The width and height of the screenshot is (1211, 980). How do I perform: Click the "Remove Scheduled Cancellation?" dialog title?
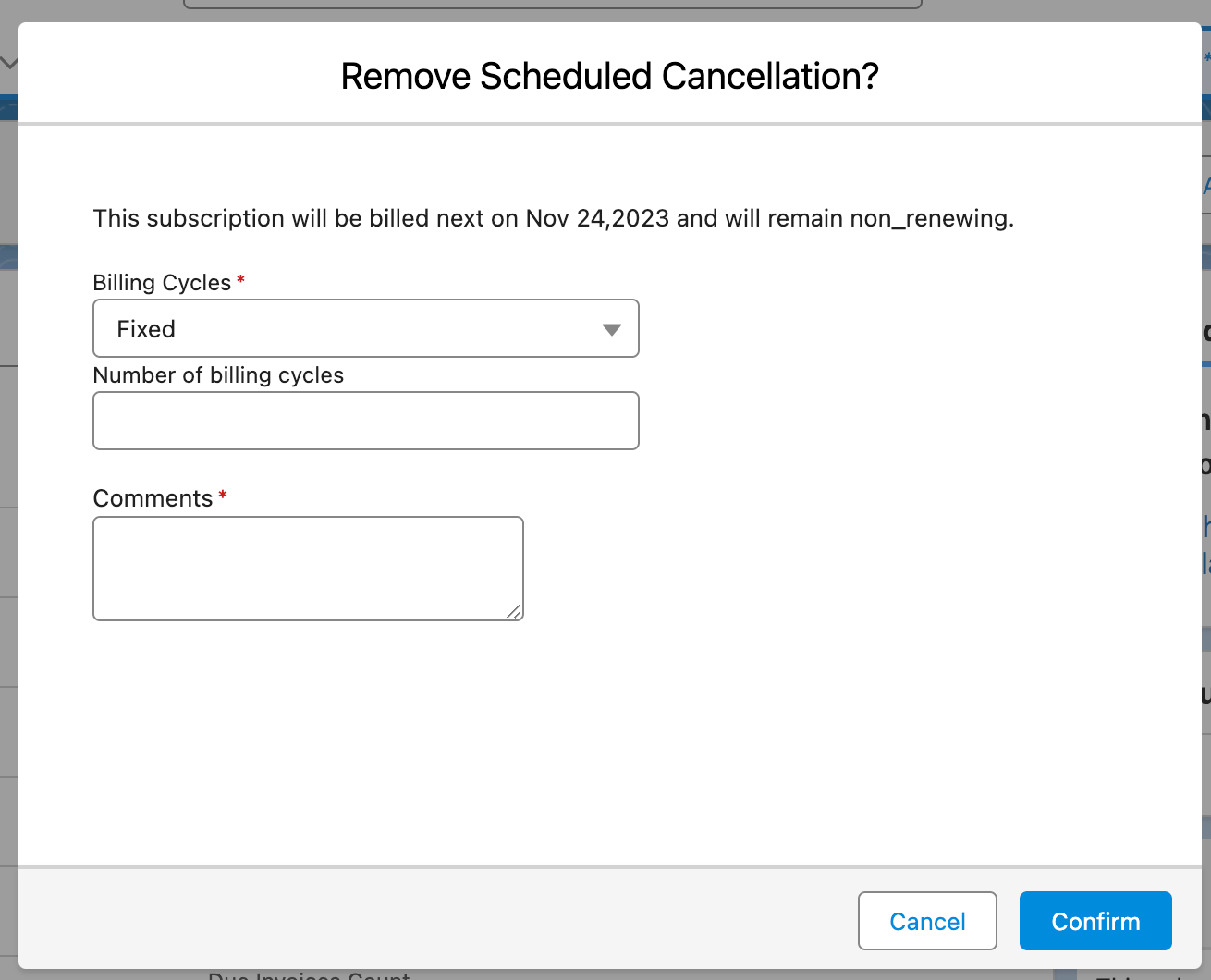[x=609, y=76]
